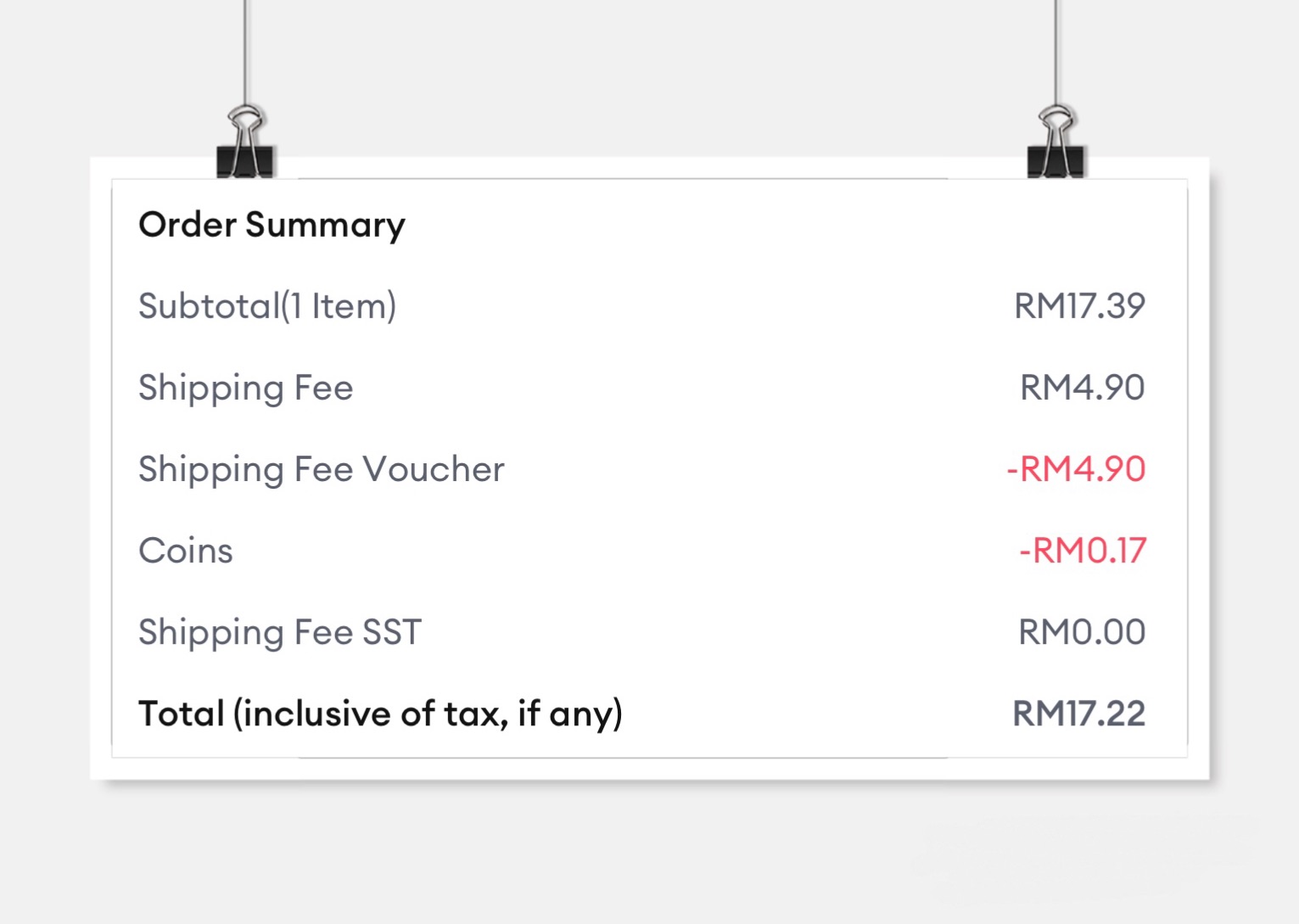Screen dimensions: 1299x924
Task: Click the RM17.22 total amount
Action: coord(1078,714)
